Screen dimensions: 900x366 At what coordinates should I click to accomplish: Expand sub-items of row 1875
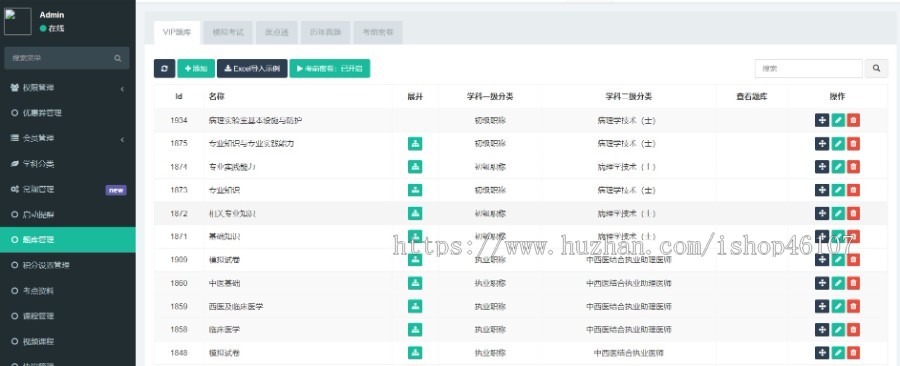(415, 143)
